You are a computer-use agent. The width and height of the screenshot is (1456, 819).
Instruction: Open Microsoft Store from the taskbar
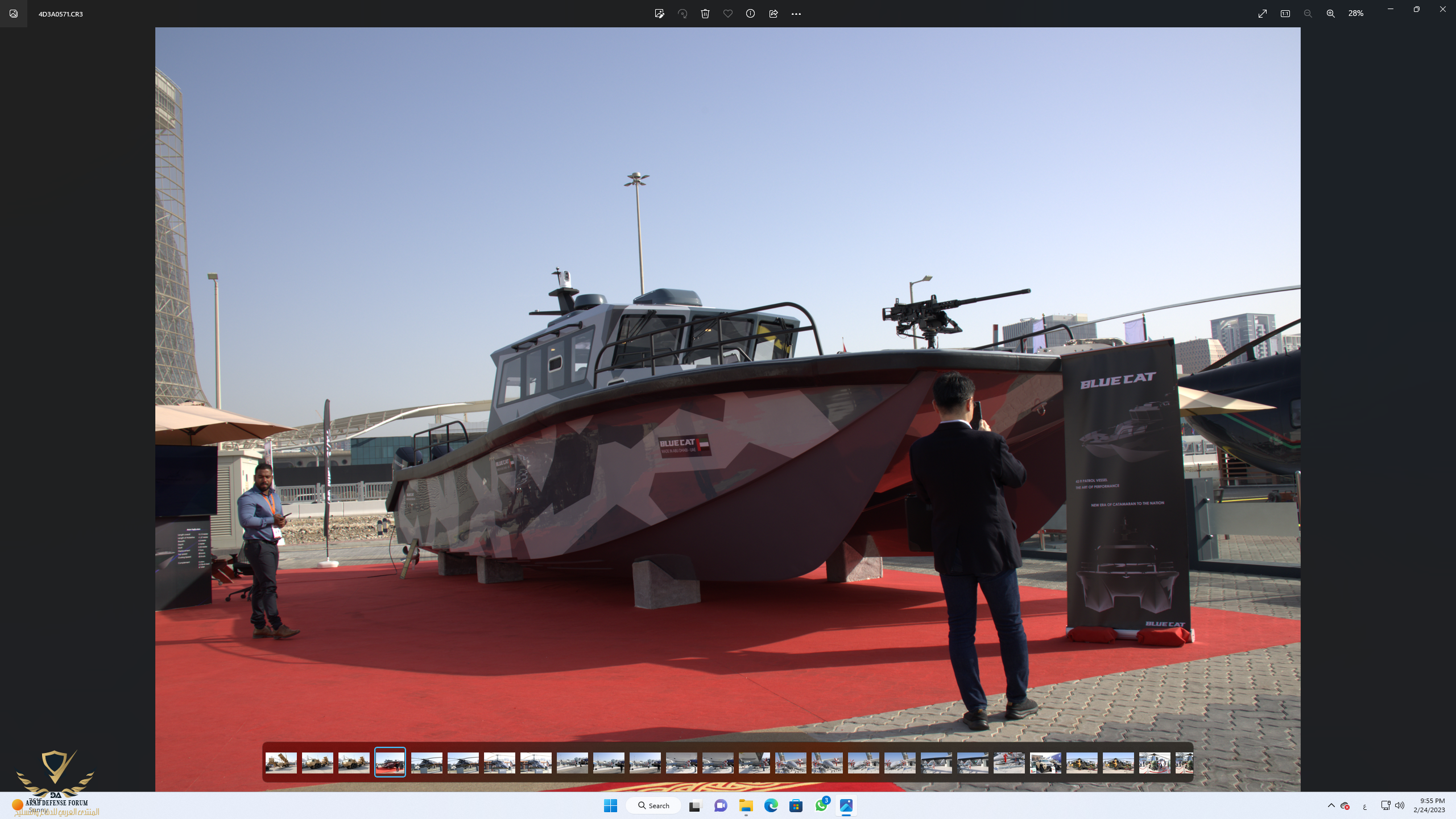coord(796,805)
